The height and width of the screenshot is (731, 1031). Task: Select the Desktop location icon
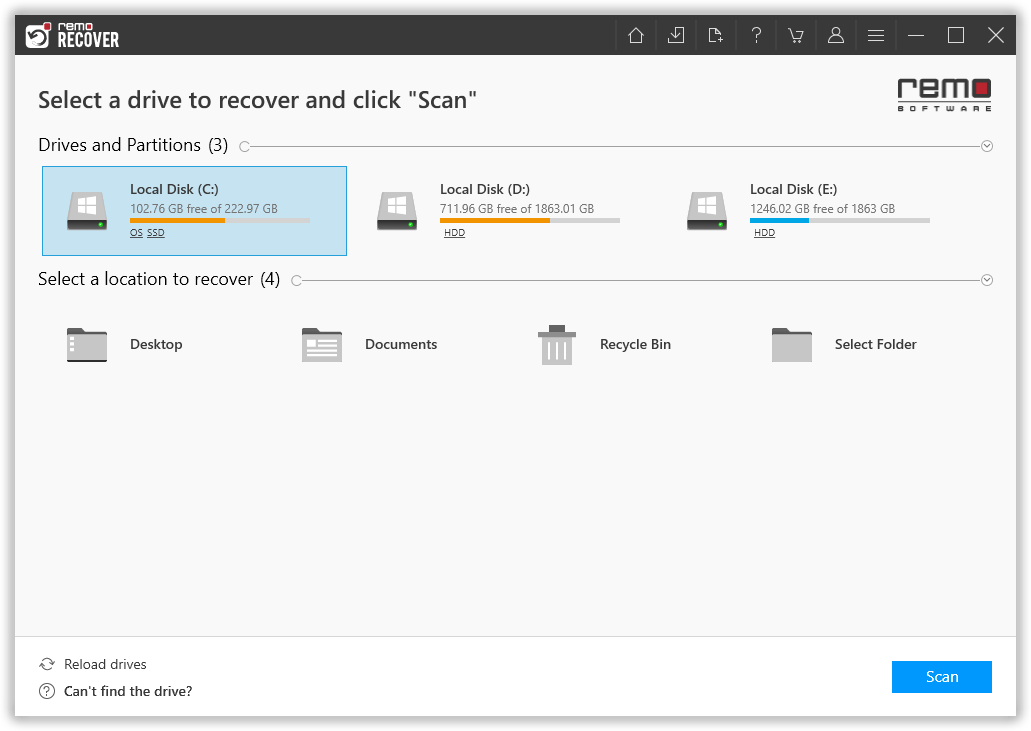pos(86,344)
